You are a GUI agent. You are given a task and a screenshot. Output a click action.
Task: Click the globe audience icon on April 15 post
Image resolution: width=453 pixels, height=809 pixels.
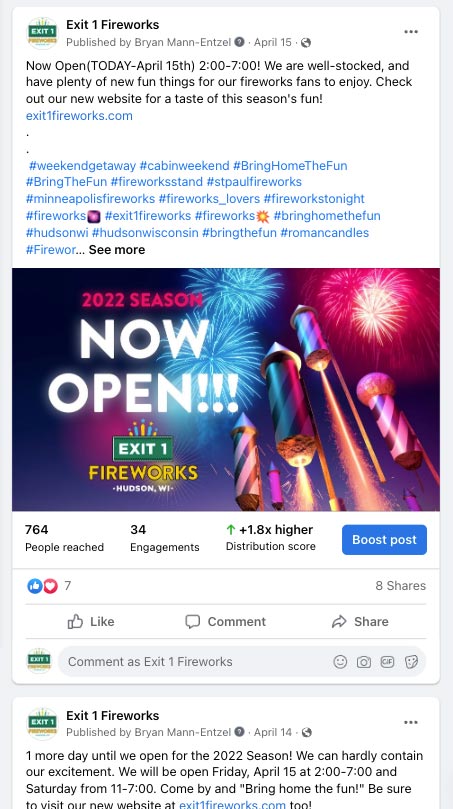306,43
